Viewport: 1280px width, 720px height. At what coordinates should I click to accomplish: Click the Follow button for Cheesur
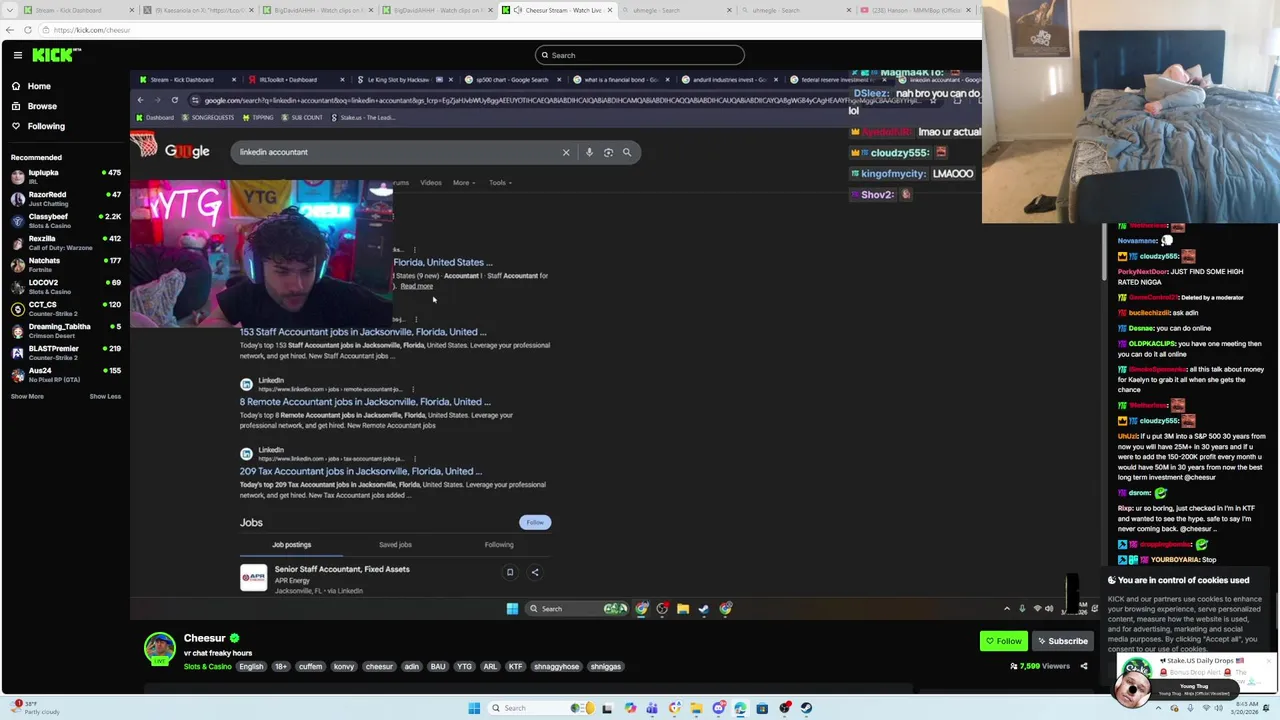click(1003, 641)
